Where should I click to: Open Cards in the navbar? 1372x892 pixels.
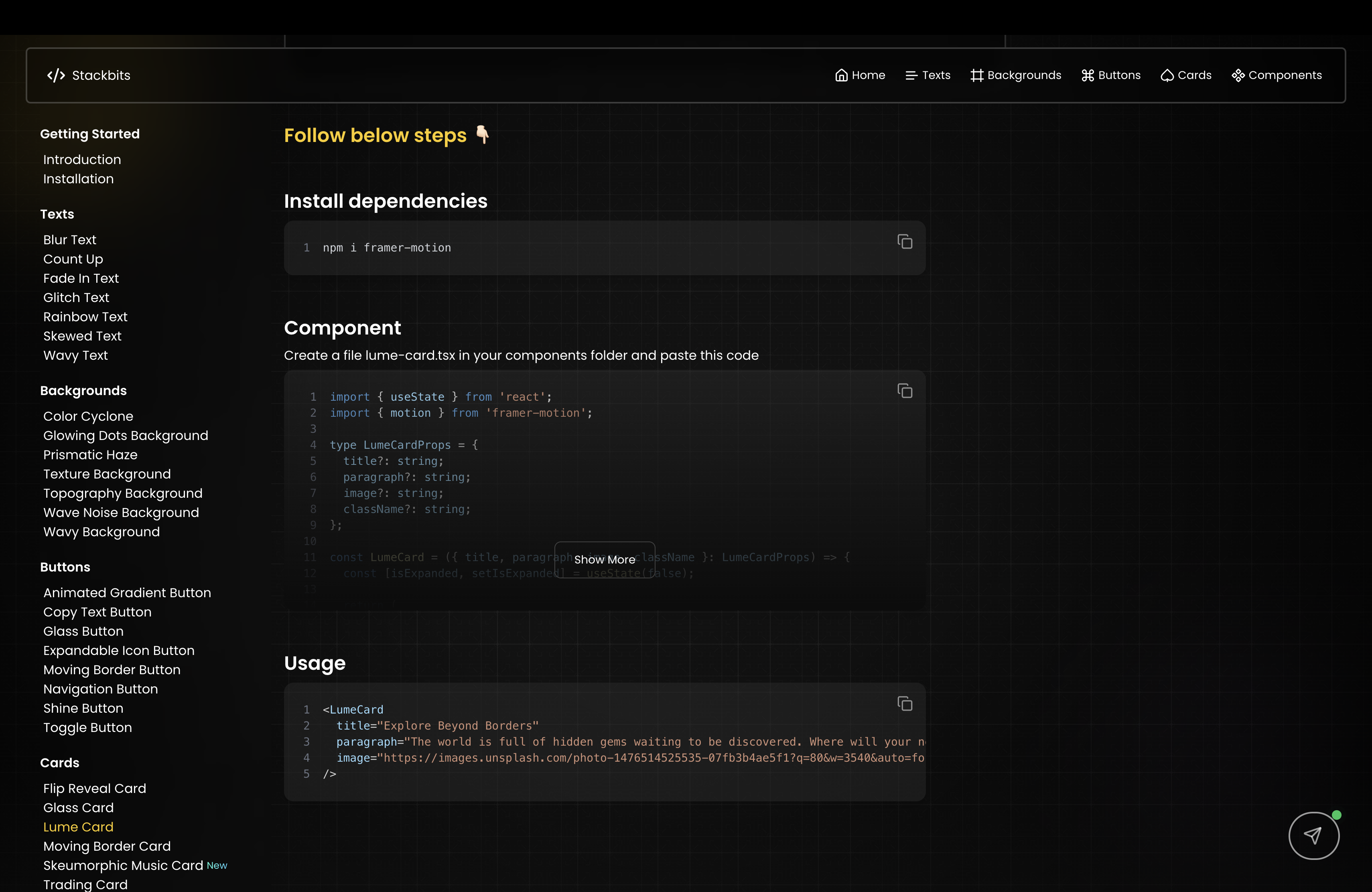click(1186, 75)
